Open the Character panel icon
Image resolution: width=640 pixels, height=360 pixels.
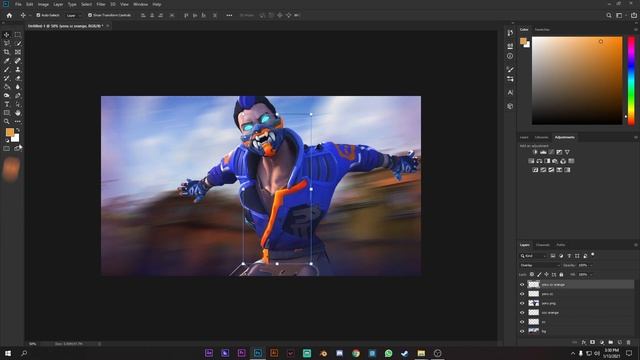pyautogui.click(x=510, y=93)
